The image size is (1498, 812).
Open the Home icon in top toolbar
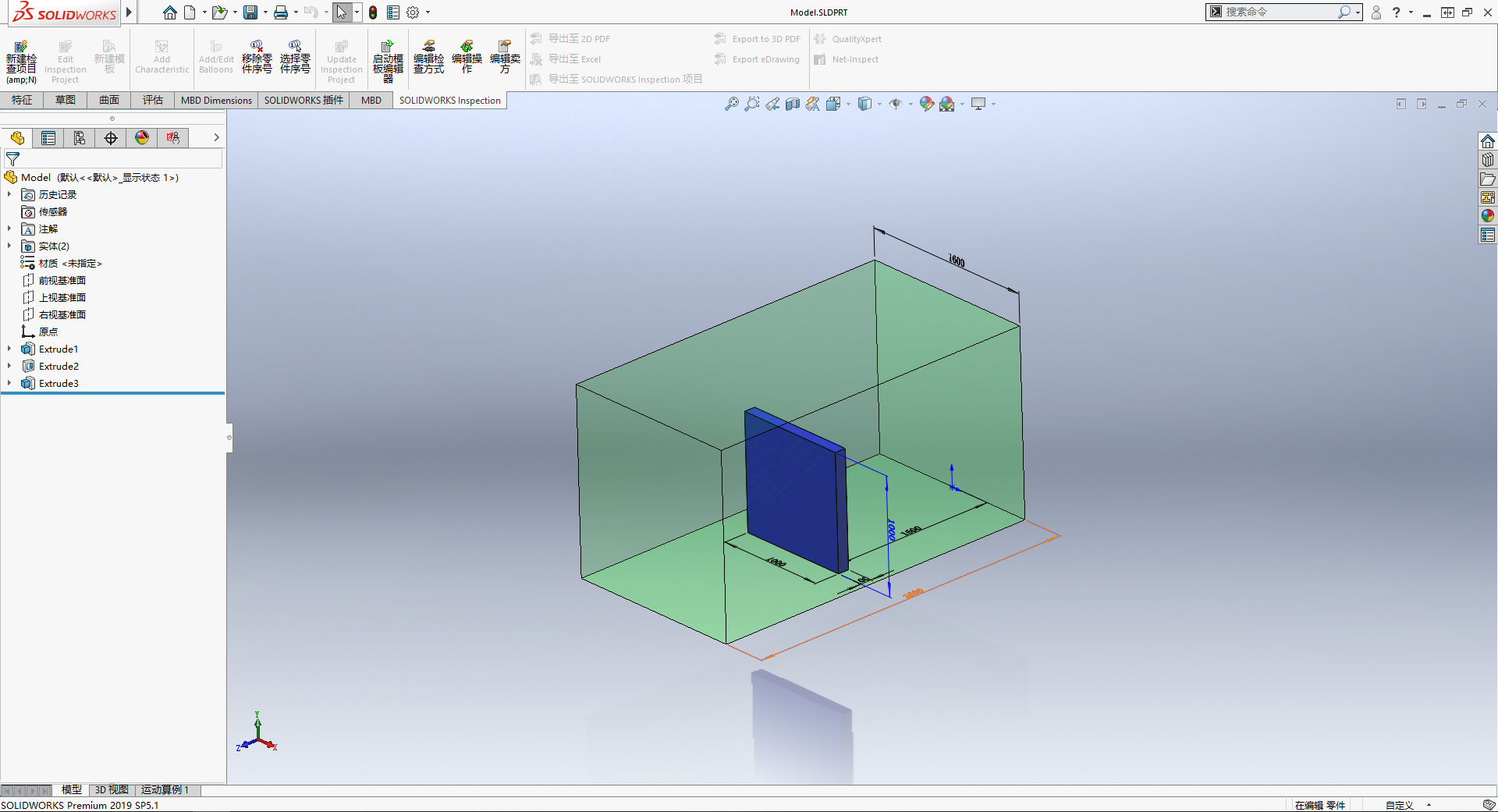pyautogui.click(x=169, y=12)
